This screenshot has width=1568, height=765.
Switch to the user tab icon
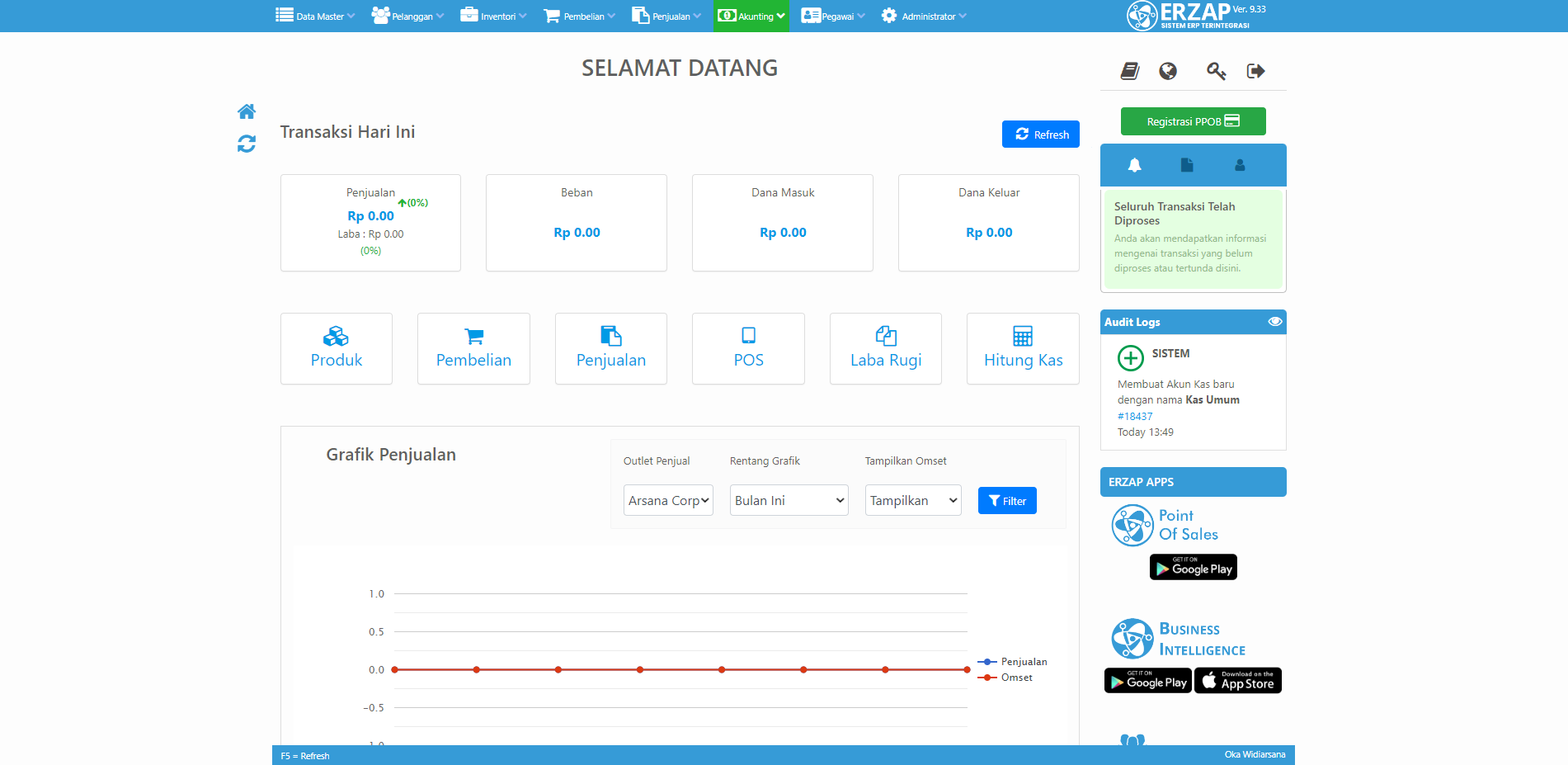pyautogui.click(x=1240, y=165)
